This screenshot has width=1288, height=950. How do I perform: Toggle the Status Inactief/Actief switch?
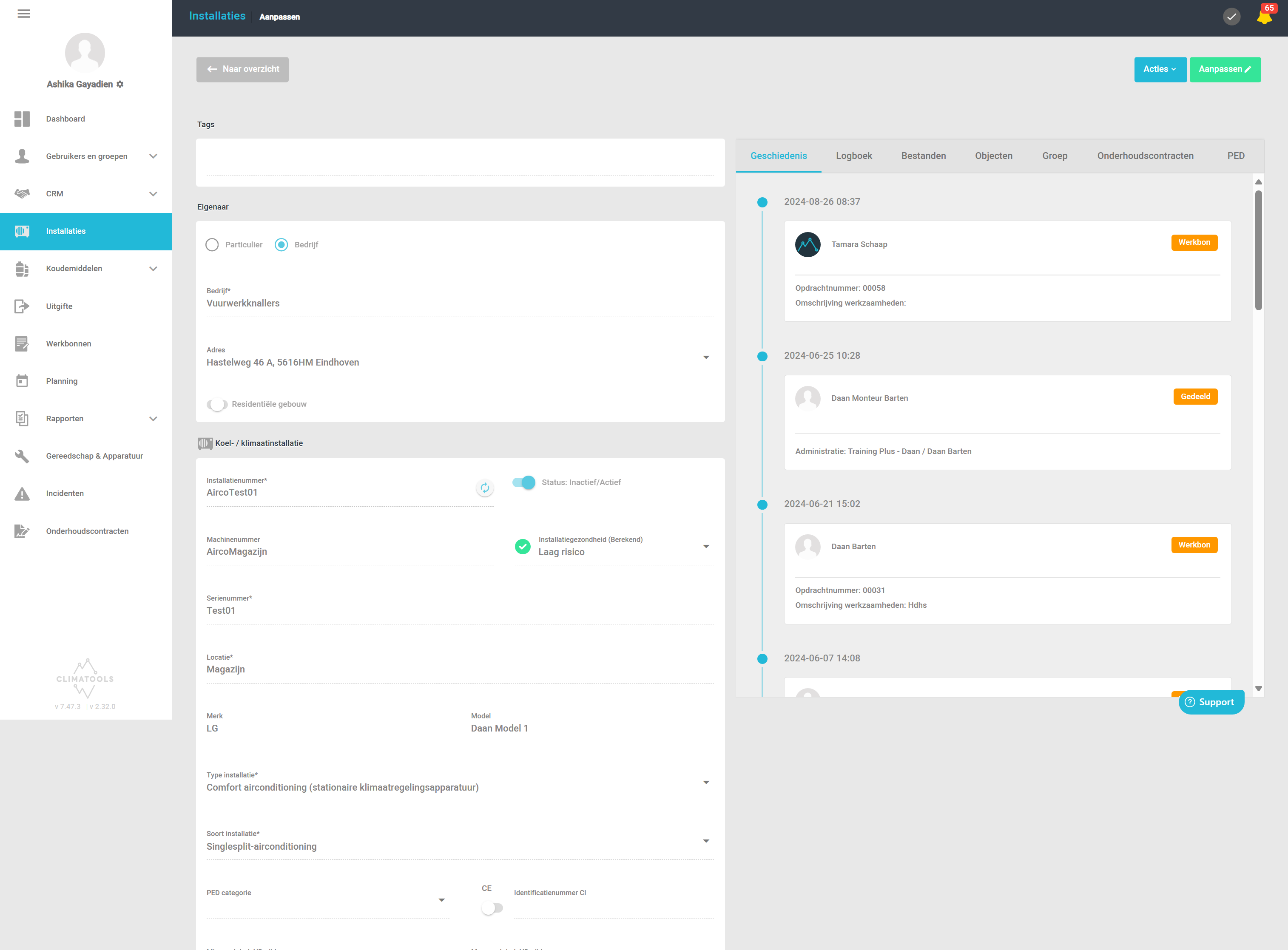pyautogui.click(x=523, y=482)
